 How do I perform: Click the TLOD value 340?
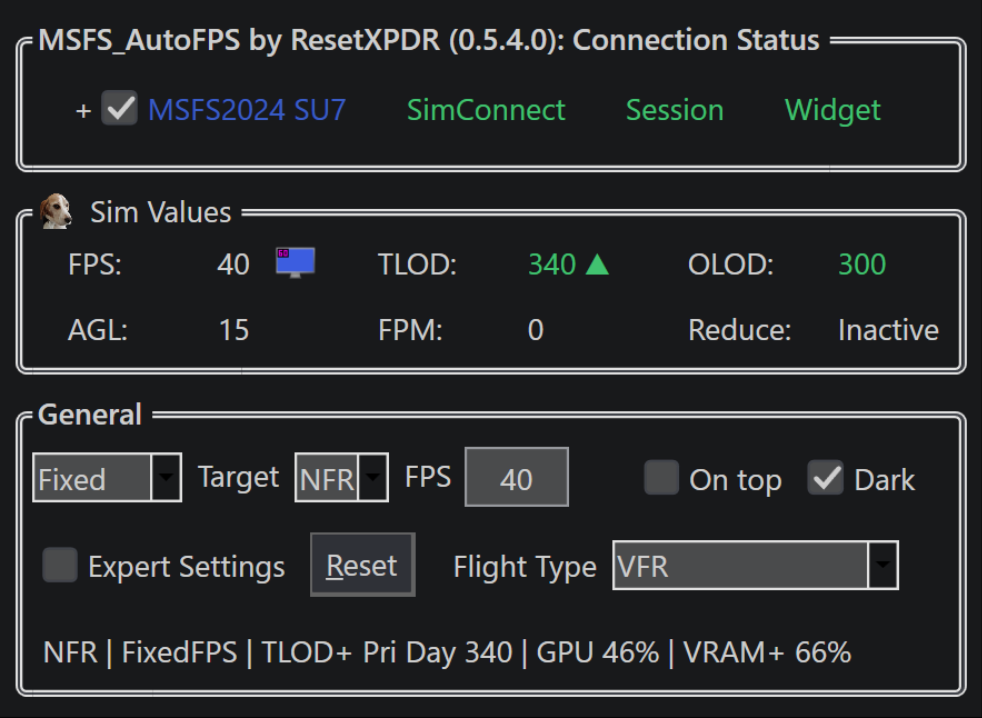552,264
